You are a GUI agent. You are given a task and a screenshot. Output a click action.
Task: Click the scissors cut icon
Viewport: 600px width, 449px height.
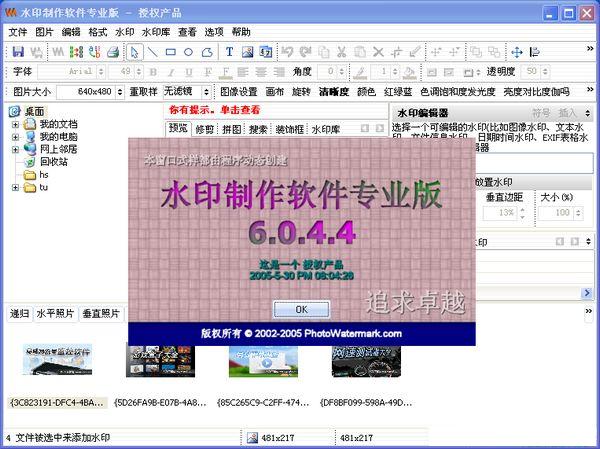click(x=342, y=52)
